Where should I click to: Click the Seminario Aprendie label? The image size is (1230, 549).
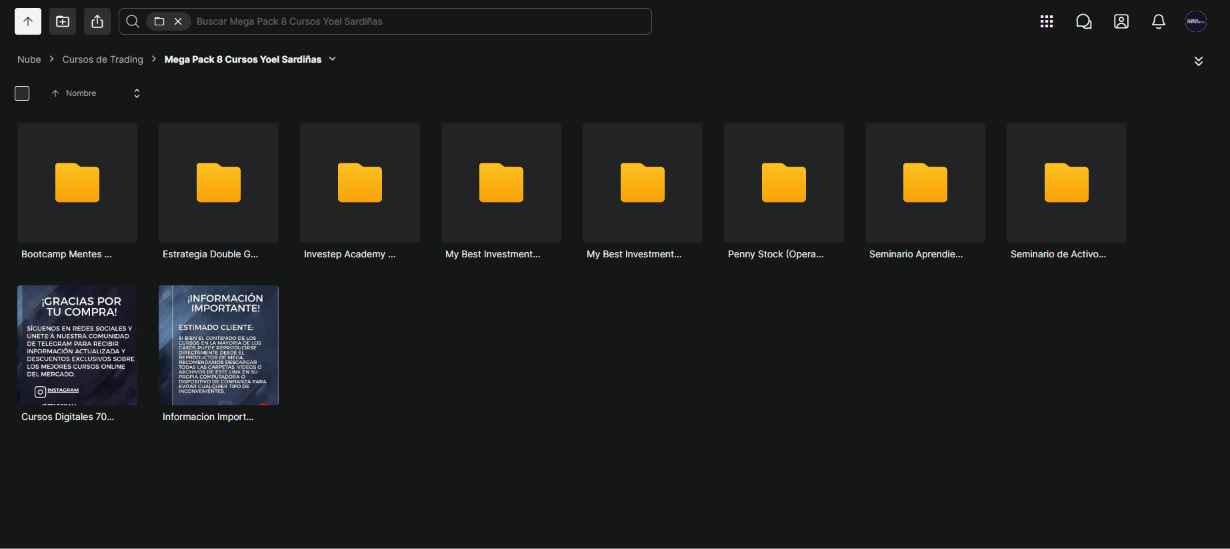916,254
